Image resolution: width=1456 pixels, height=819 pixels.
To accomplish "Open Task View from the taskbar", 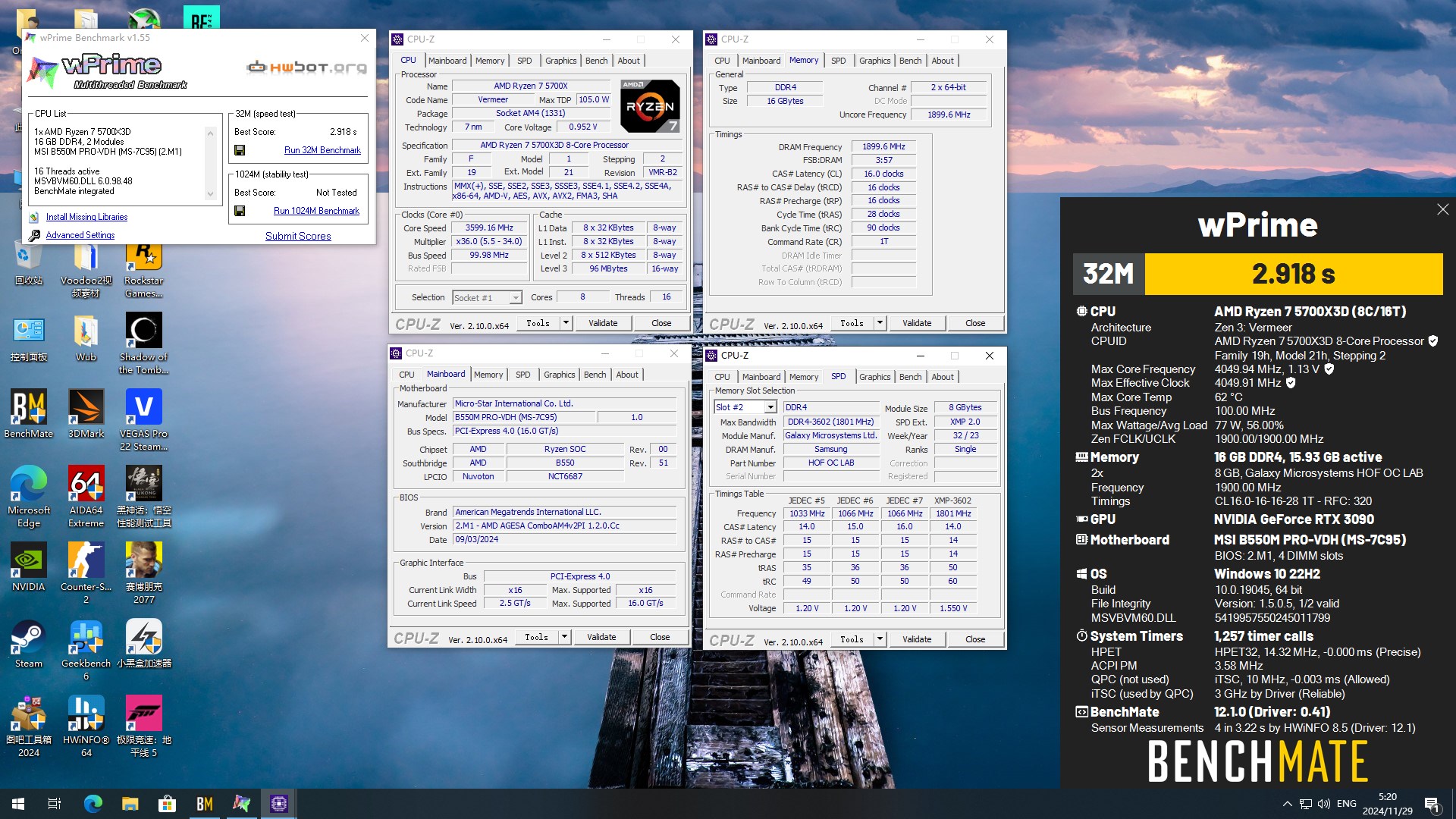I will (x=55, y=804).
